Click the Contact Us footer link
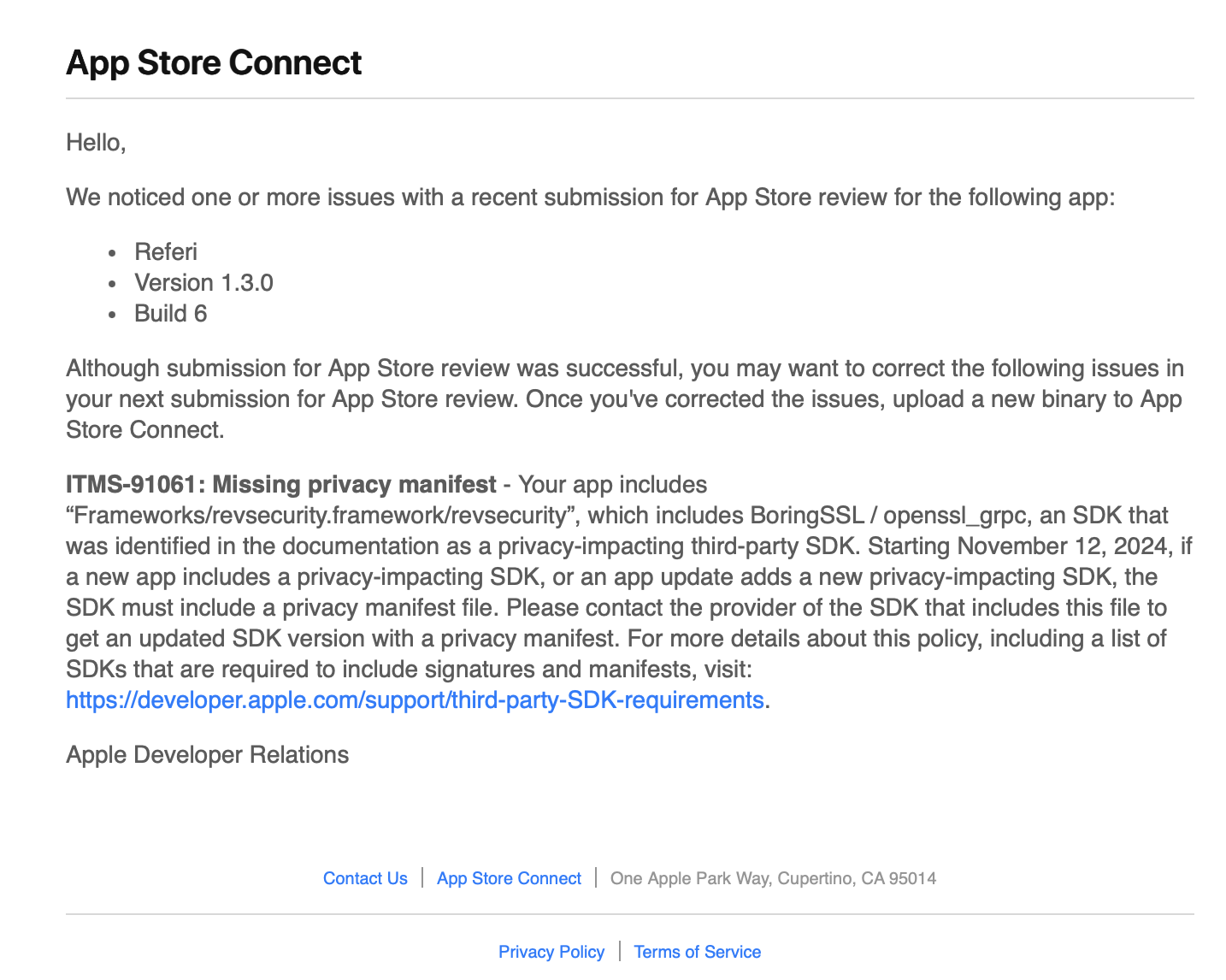Image resolution: width=1226 pixels, height=980 pixels. click(365, 878)
